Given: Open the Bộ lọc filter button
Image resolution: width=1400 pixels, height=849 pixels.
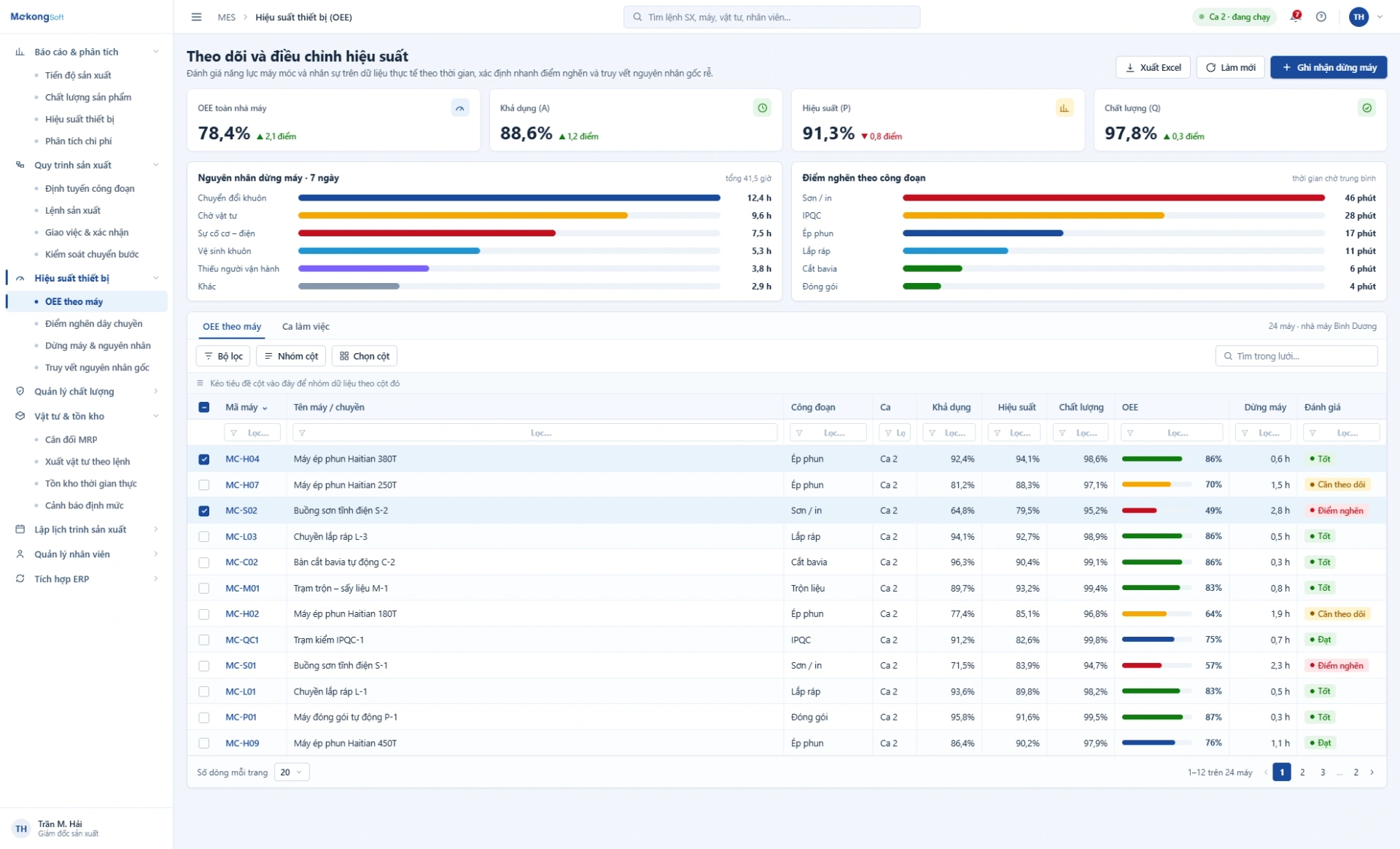Looking at the screenshot, I should 223,356.
